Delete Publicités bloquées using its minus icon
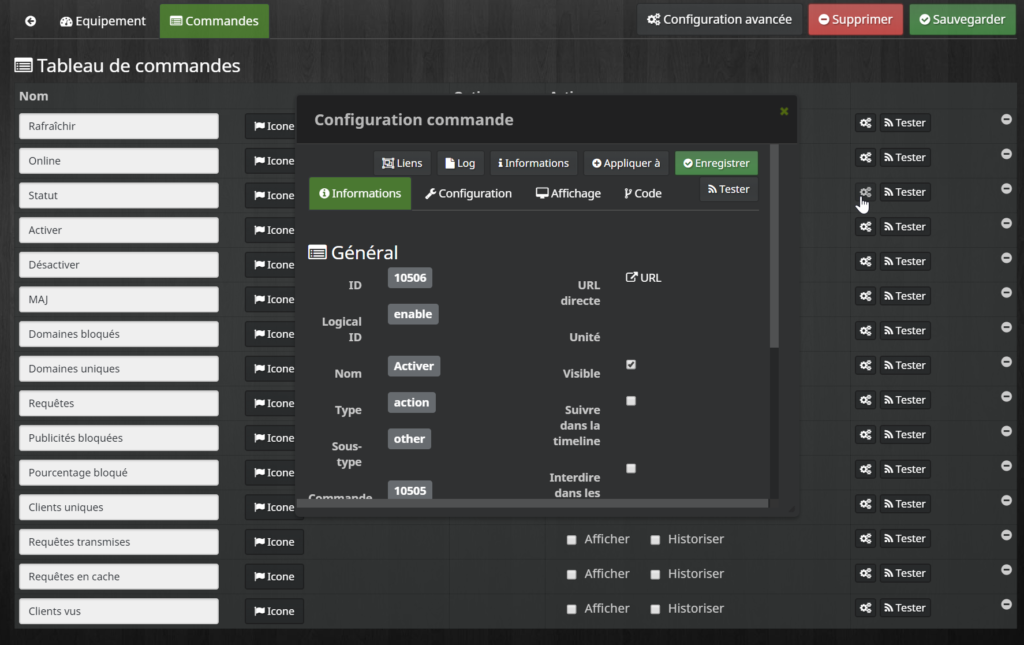The width and height of the screenshot is (1024, 645). click(1006, 430)
